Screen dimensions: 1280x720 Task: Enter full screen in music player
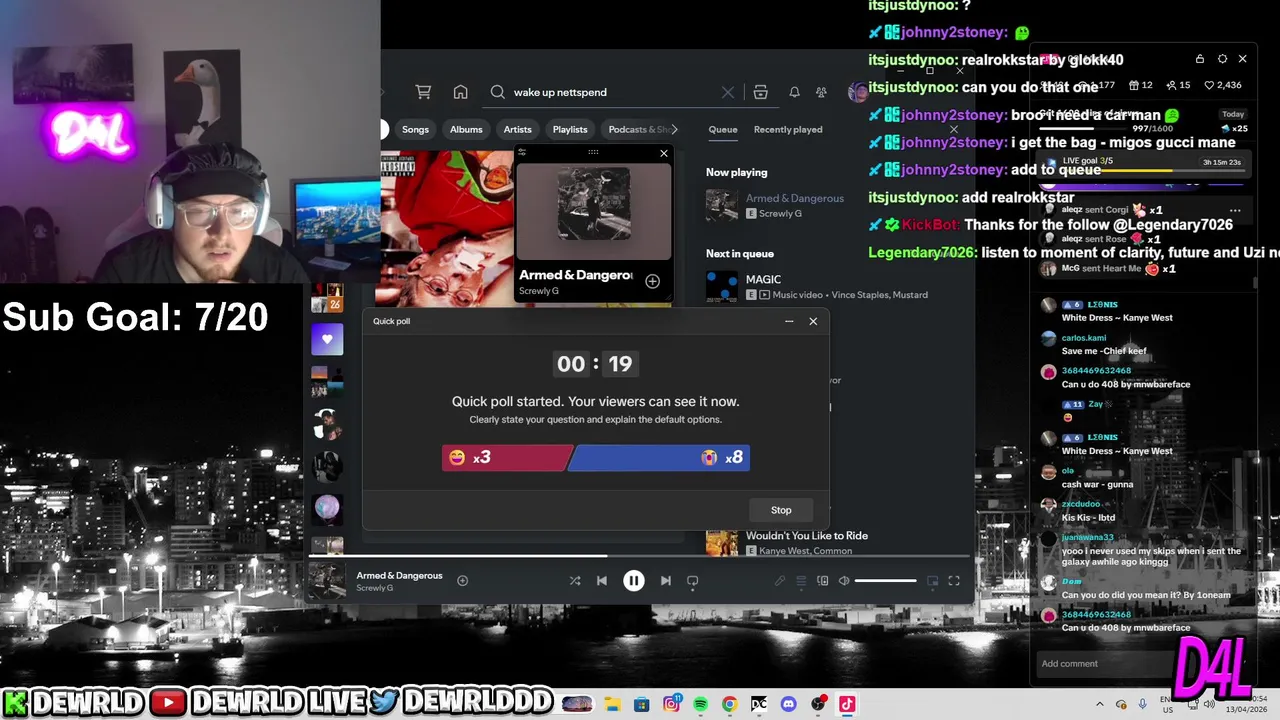coord(954,581)
